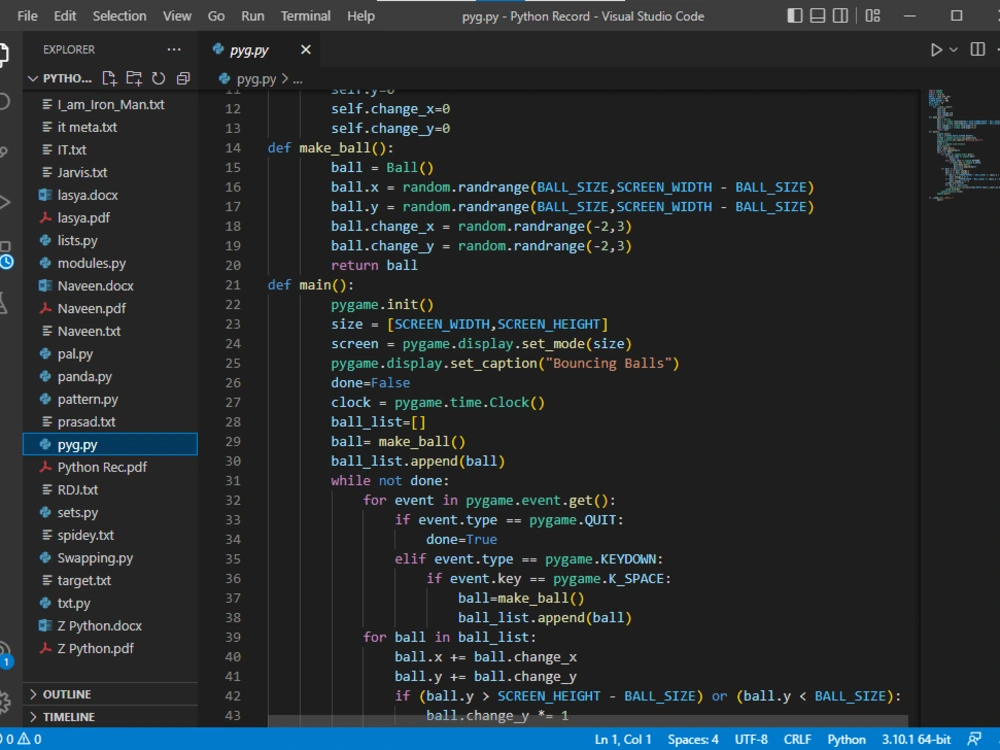The width and height of the screenshot is (1000, 750).
Task: Open target.txt from the file list
Action: point(110,580)
